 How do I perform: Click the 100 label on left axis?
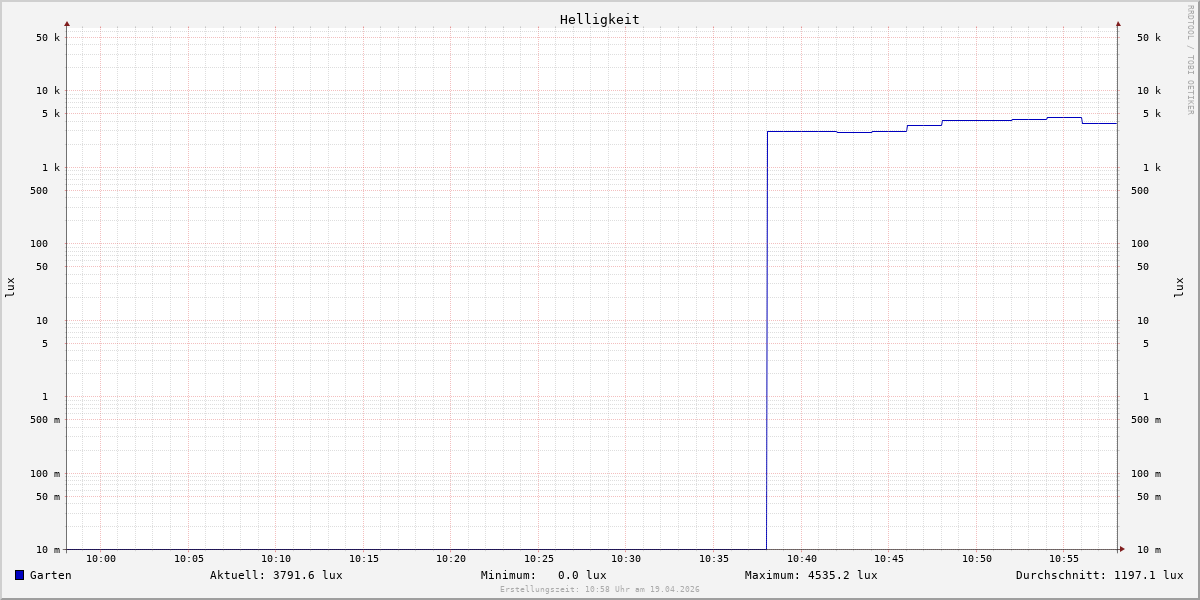coord(39,244)
